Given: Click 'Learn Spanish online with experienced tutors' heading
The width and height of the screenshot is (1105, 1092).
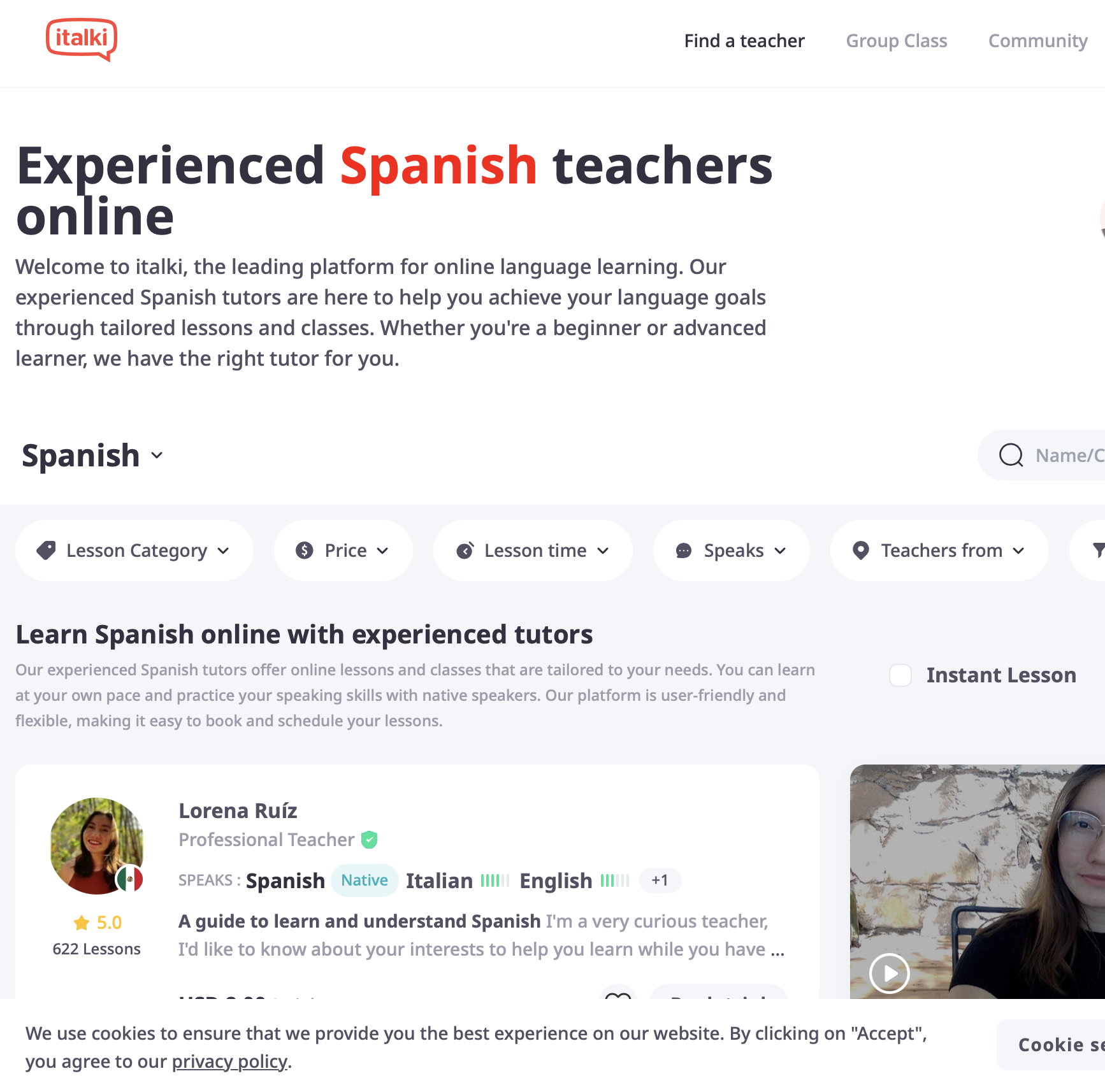Looking at the screenshot, I should pyautogui.click(x=305, y=635).
